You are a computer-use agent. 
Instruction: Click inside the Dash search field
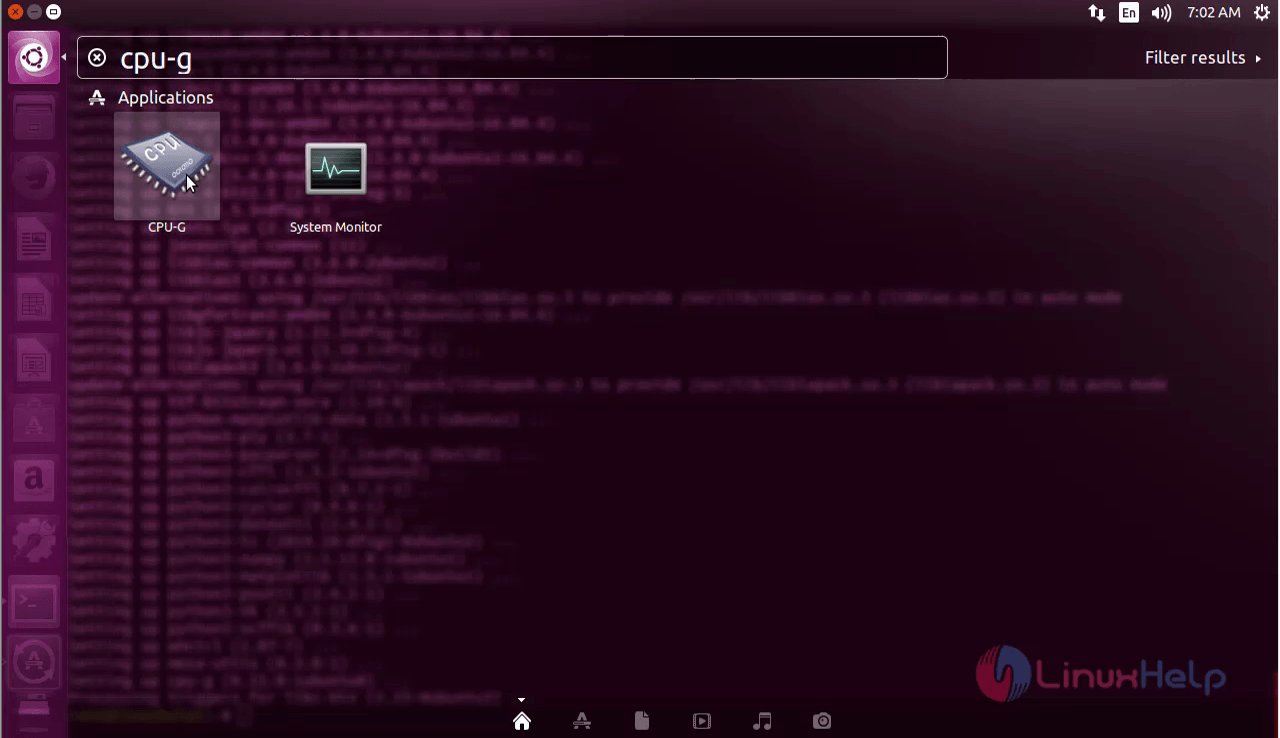512,58
